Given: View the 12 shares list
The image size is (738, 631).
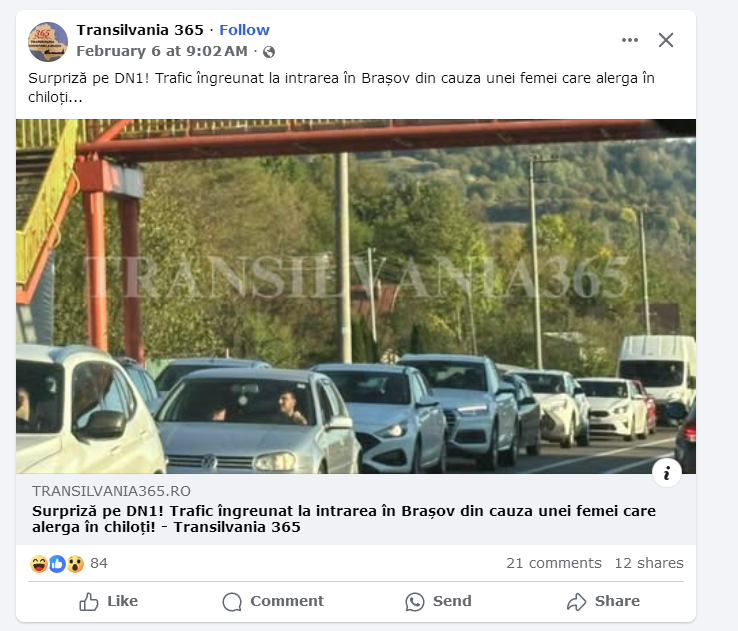Looking at the screenshot, I should tap(649, 563).
